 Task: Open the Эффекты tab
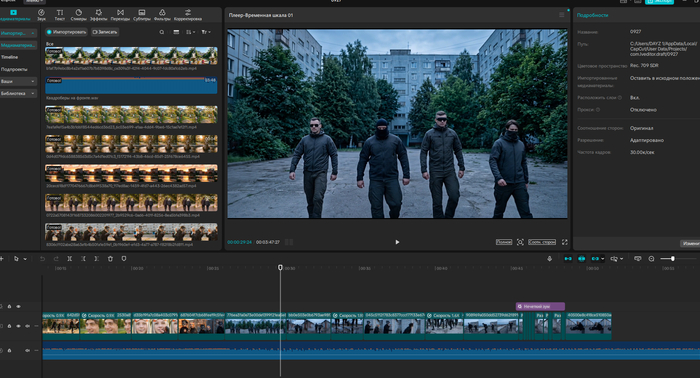pyautogui.click(x=98, y=15)
